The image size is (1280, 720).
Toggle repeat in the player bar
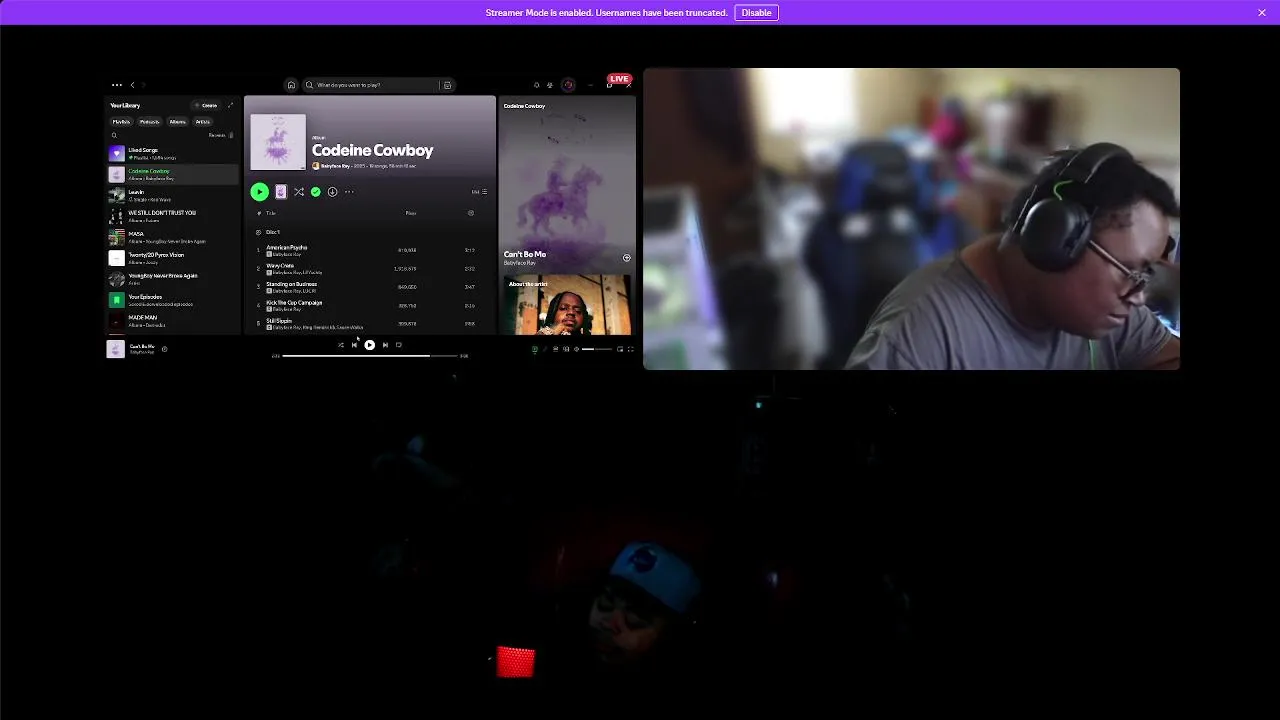399,345
